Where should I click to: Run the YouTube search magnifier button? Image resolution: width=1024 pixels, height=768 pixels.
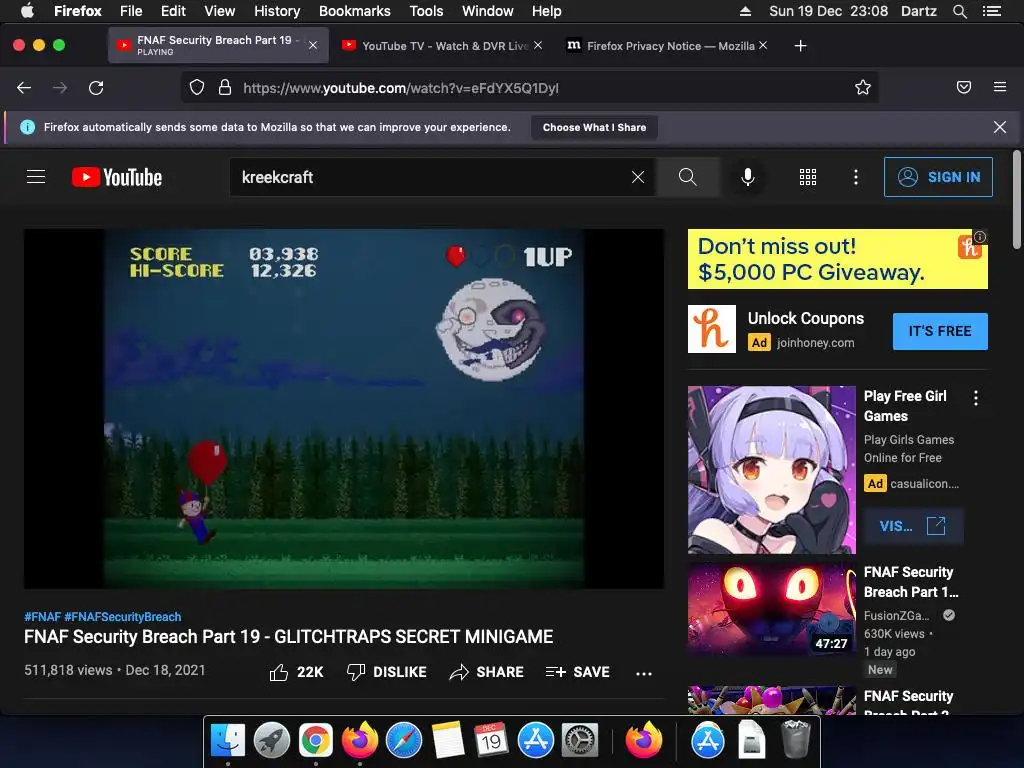[688, 177]
